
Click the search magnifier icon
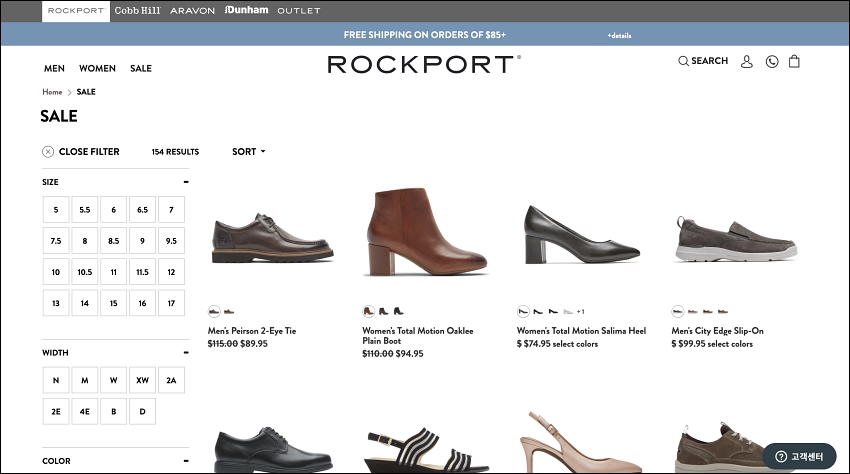pos(683,61)
